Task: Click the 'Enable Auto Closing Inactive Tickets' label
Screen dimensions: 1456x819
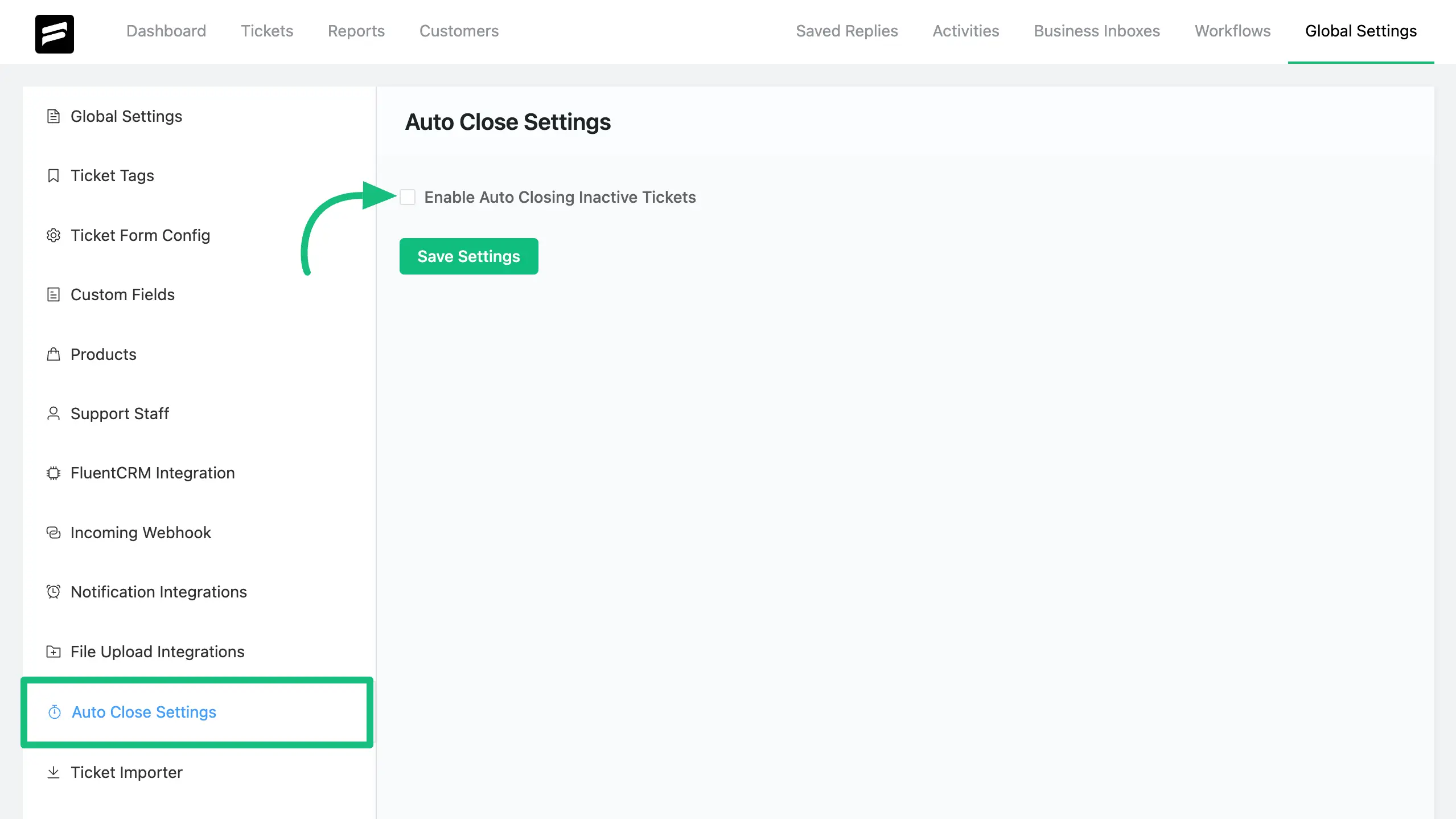Action: 560,197
